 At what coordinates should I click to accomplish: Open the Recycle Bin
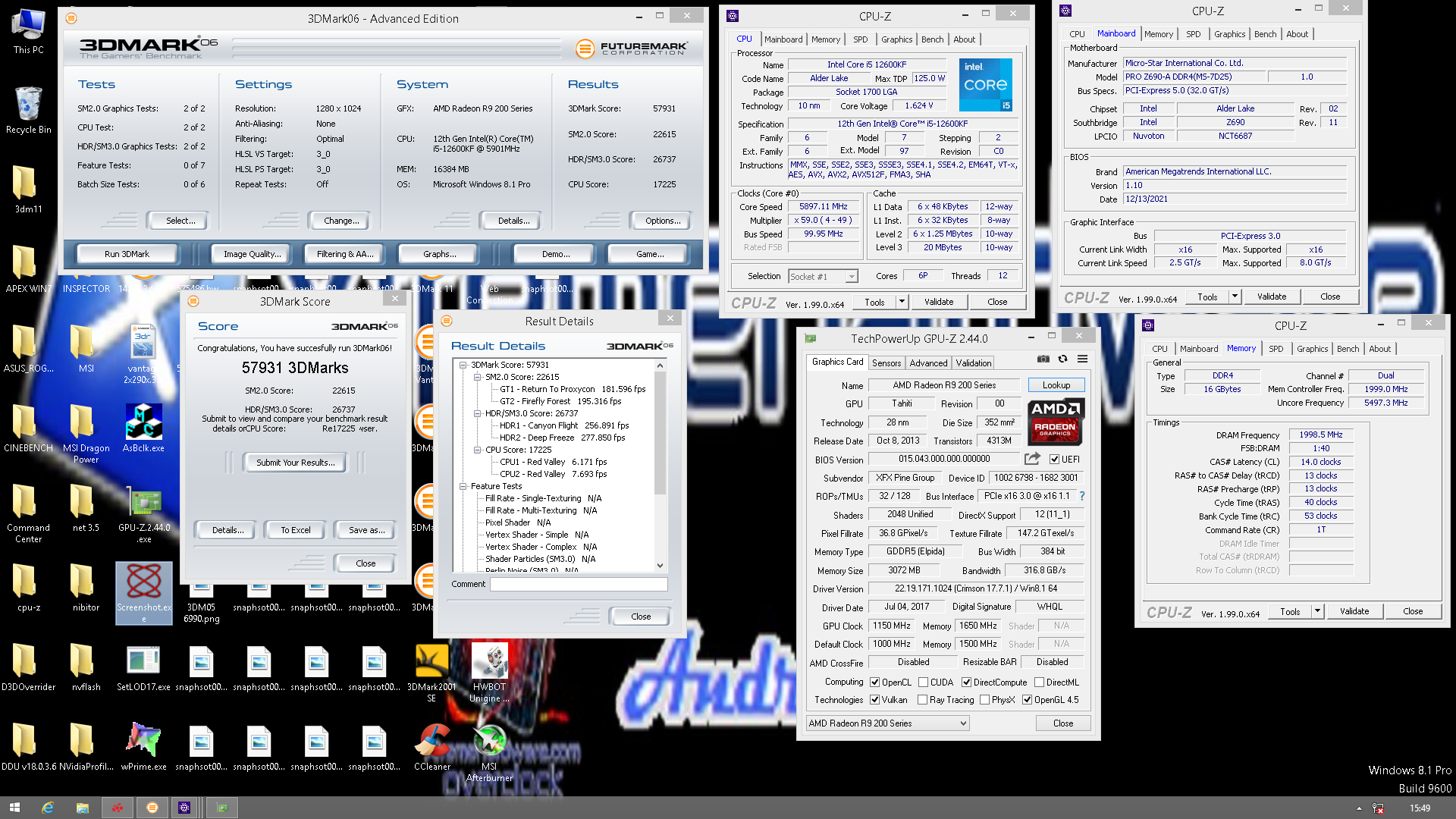28,110
